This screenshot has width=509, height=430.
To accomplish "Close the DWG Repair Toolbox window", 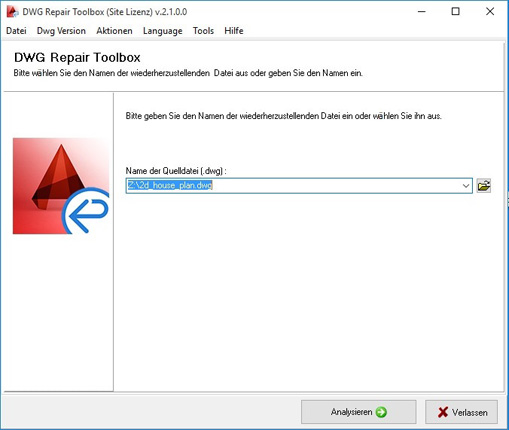I will (490, 12).
